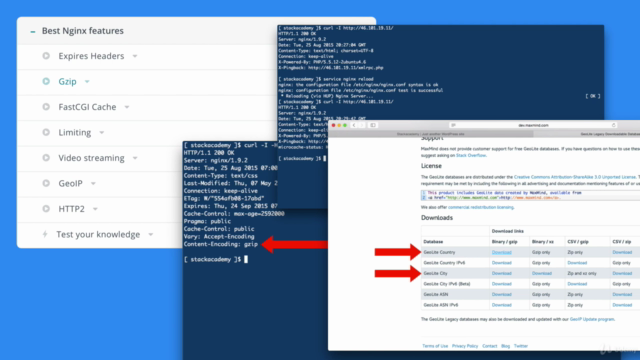Download GeoLite ASN IPv6 CSV / zip
This screenshot has width=640, height=360.
[x=622, y=305]
